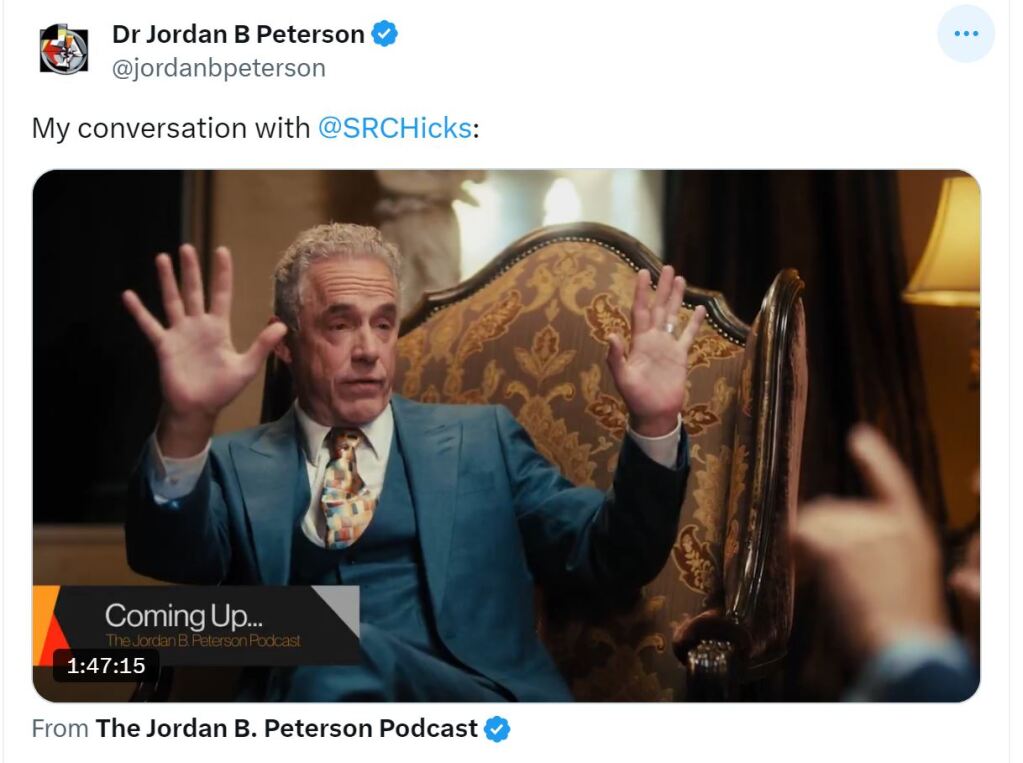Click the podcast subtitle inside the video banner
1023x763 pixels.
203,640
